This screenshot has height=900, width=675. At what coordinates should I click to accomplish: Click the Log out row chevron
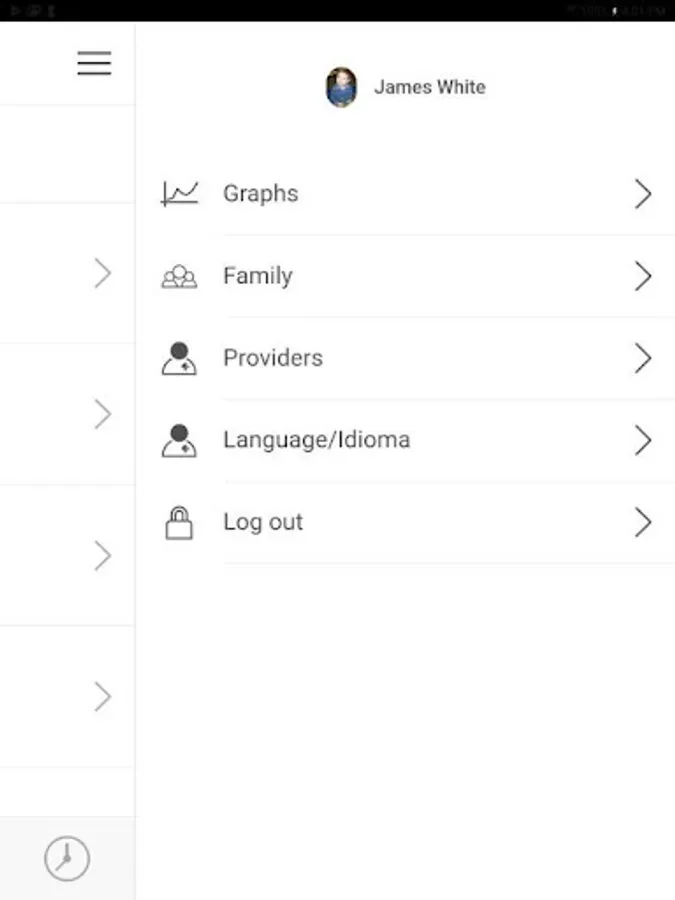point(643,522)
